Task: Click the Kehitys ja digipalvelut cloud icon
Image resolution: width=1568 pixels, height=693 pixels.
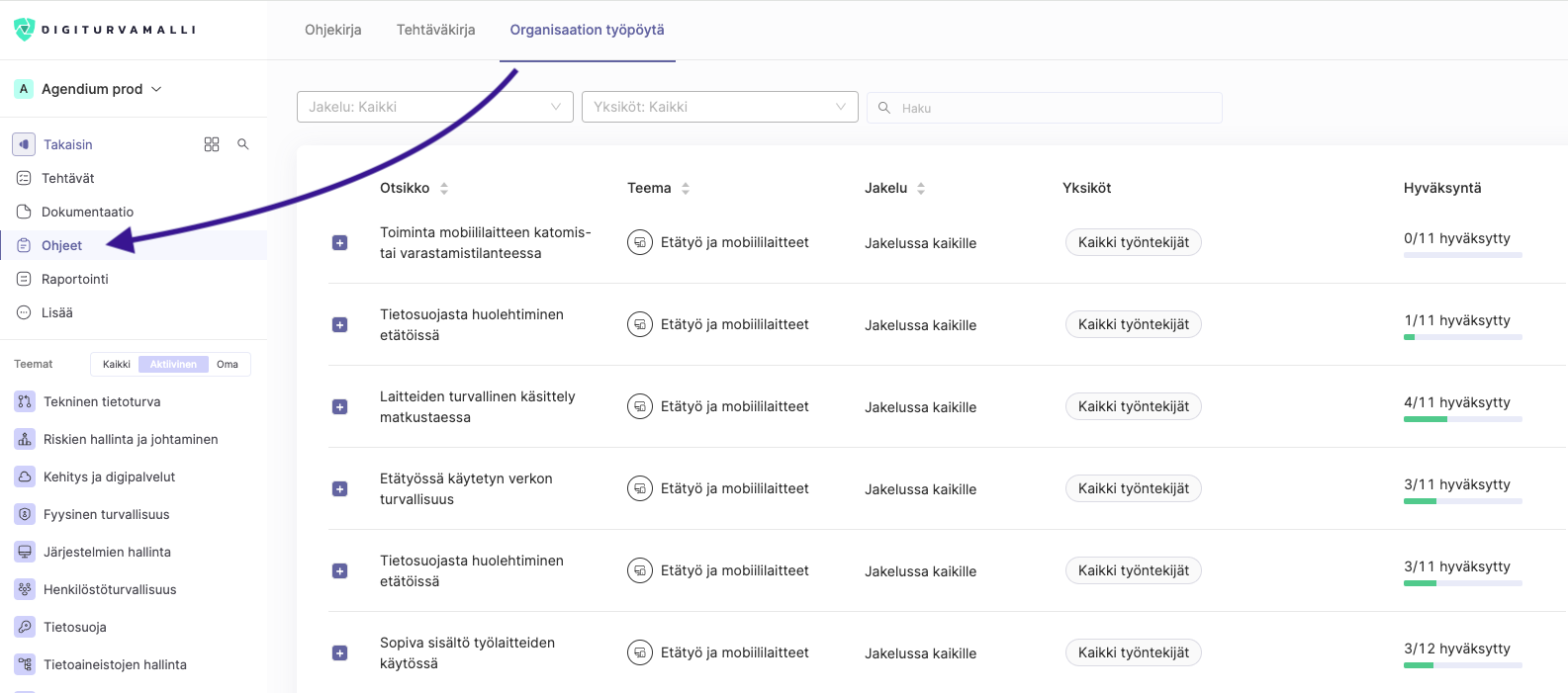Action: pos(25,476)
